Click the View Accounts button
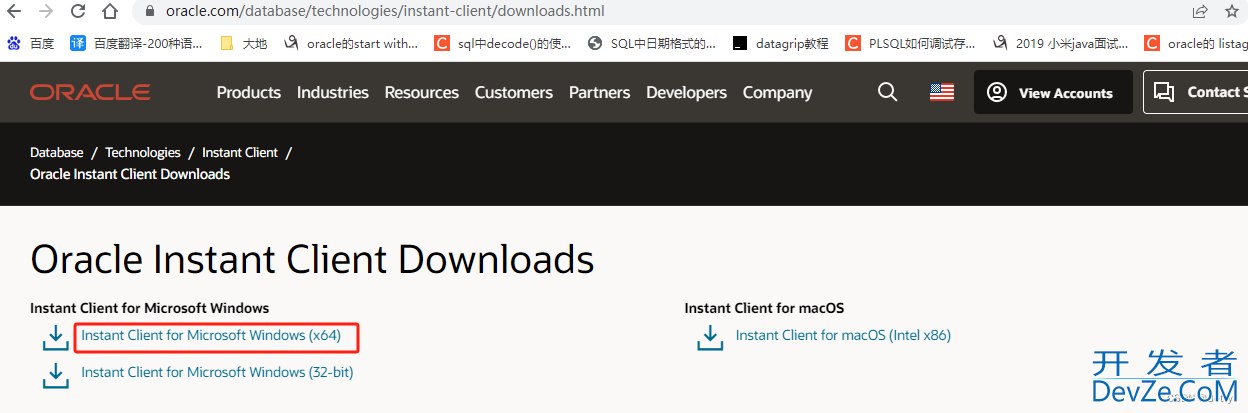This screenshot has width=1248, height=413. [1053, 92]
